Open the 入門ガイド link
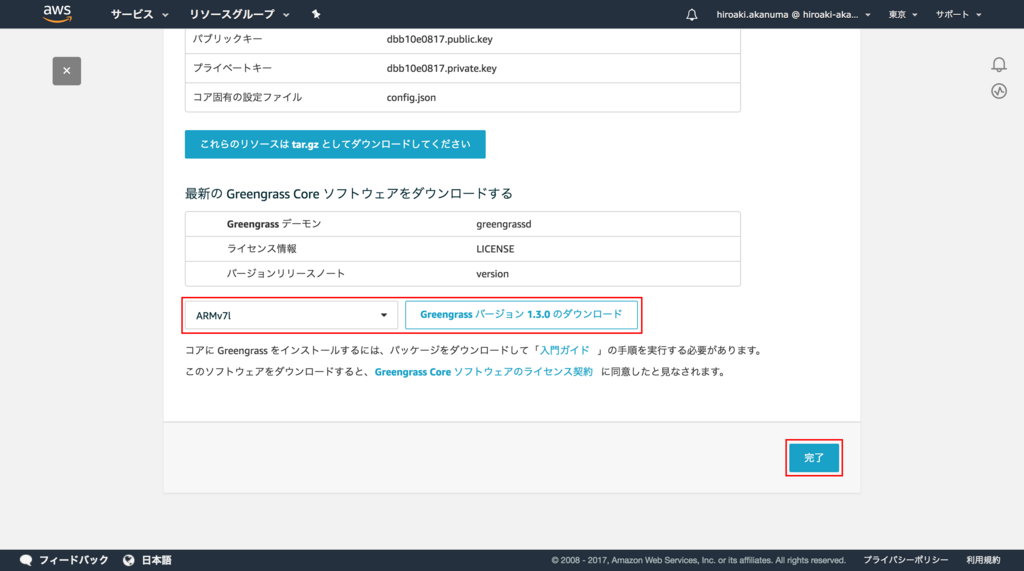The width and height of the screenshot is (1024, 571). pos(564,350)
